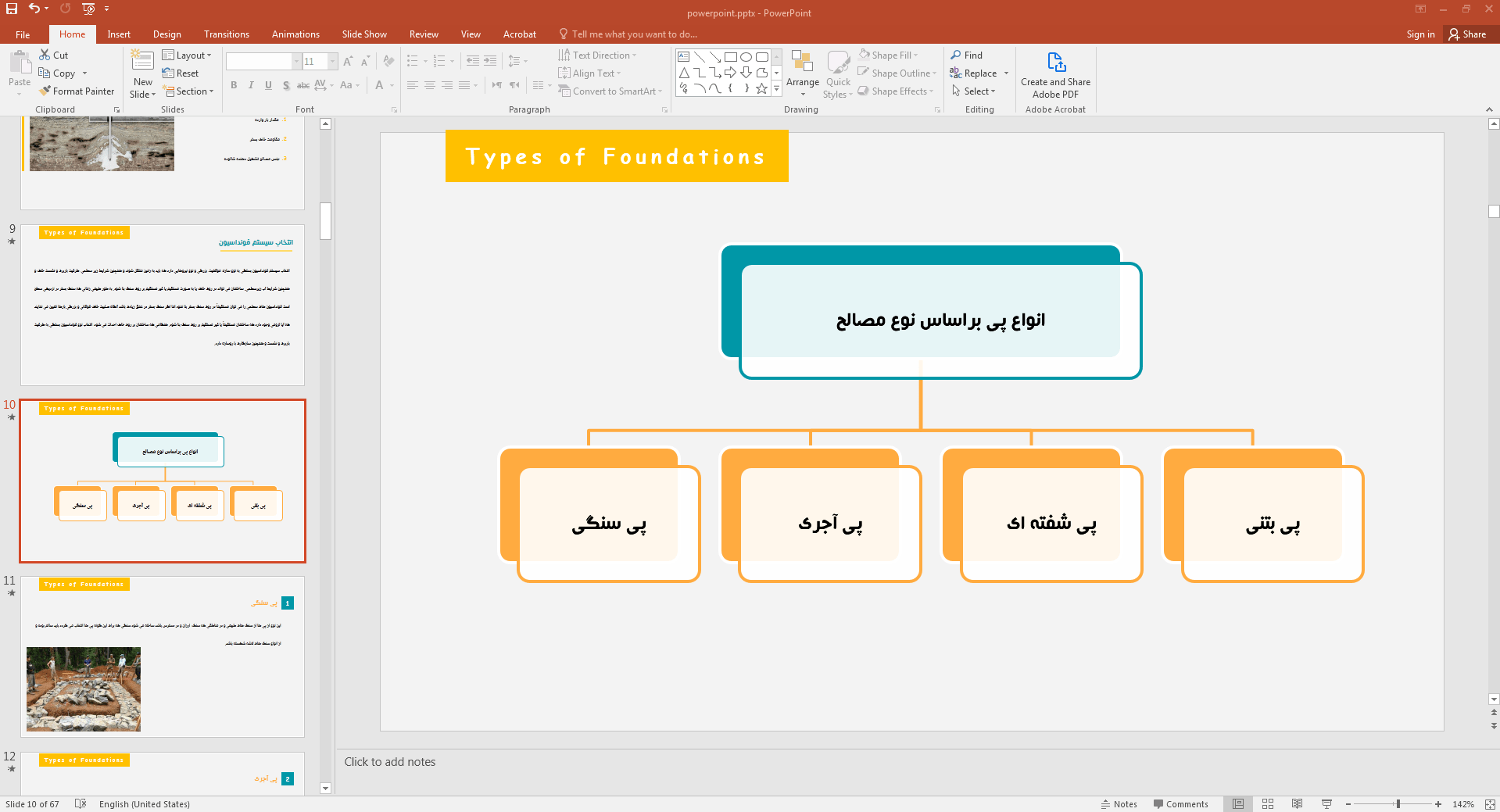1500x812 pixels.
Task: Click Decrease List Level icon
Action: tap(473, 61)
